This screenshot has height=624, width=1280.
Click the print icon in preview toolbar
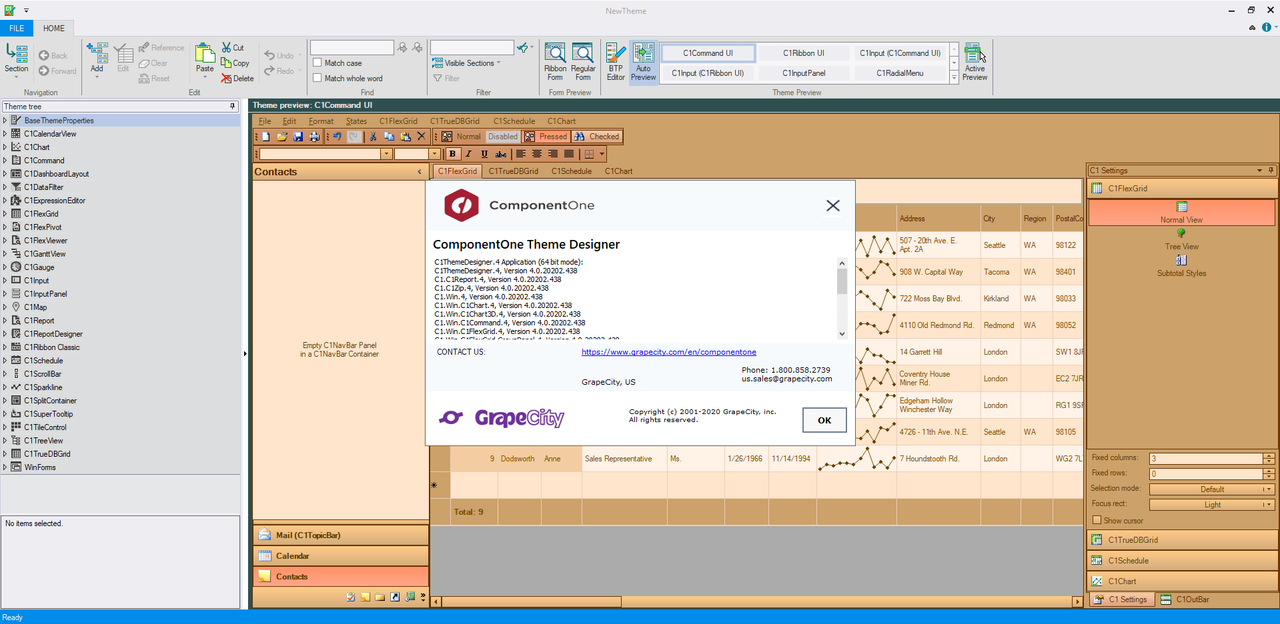click(x=314, y=136)
